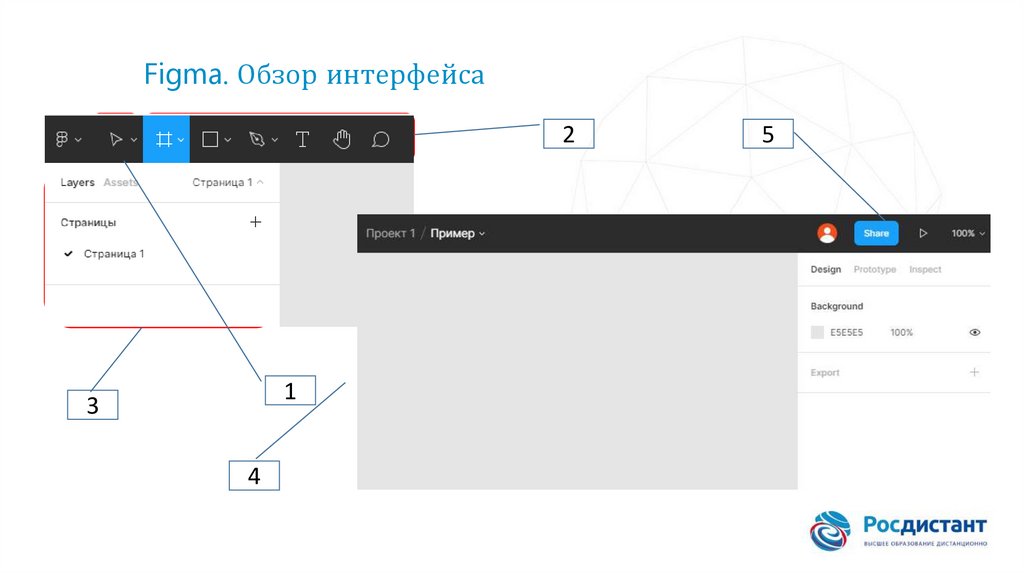Open the Design tab
The height and width of the screenshot is (574, 1024).
click(x=825, y=269)
